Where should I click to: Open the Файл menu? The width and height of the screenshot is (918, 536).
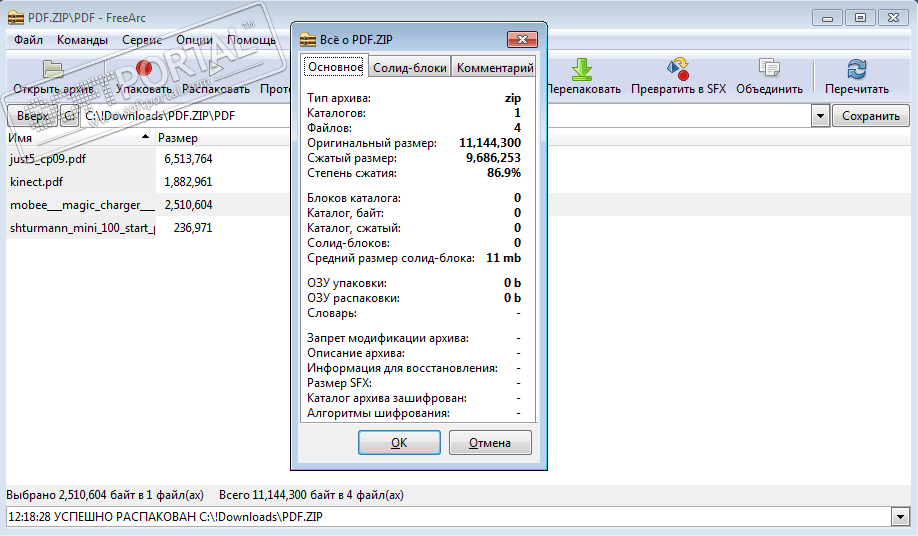[x=28, y=40]
